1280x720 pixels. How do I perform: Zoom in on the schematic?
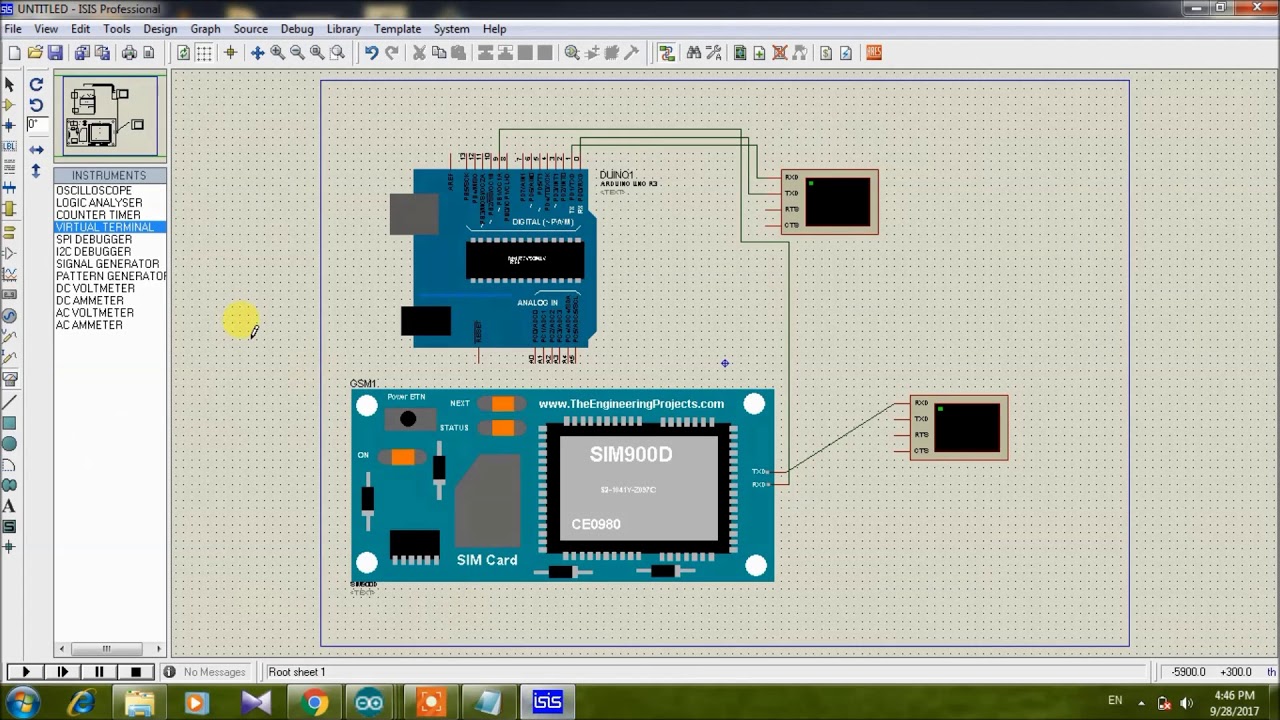[x=277, y=53]
